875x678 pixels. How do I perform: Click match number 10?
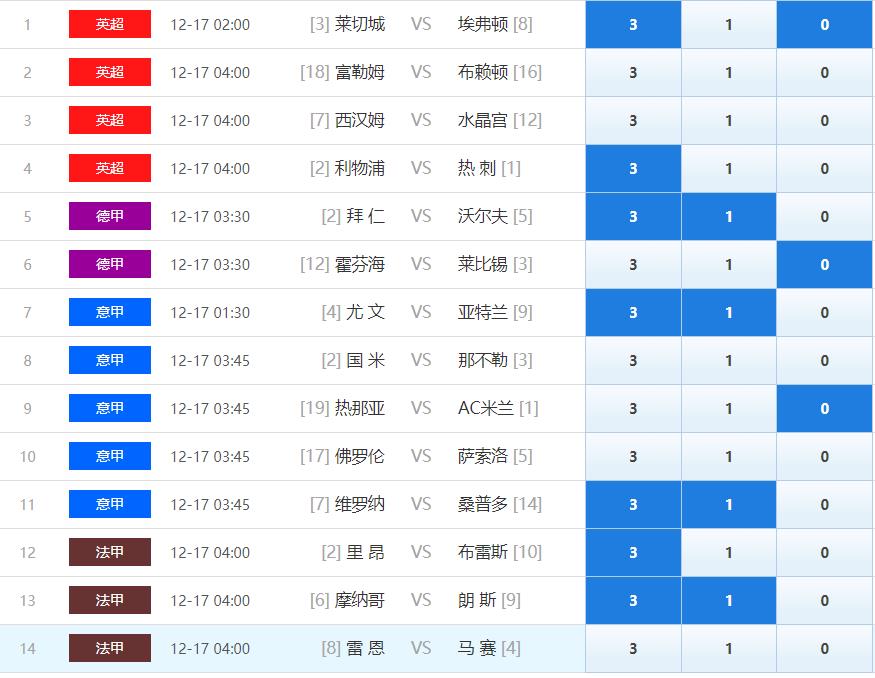(x=27, y=456)
